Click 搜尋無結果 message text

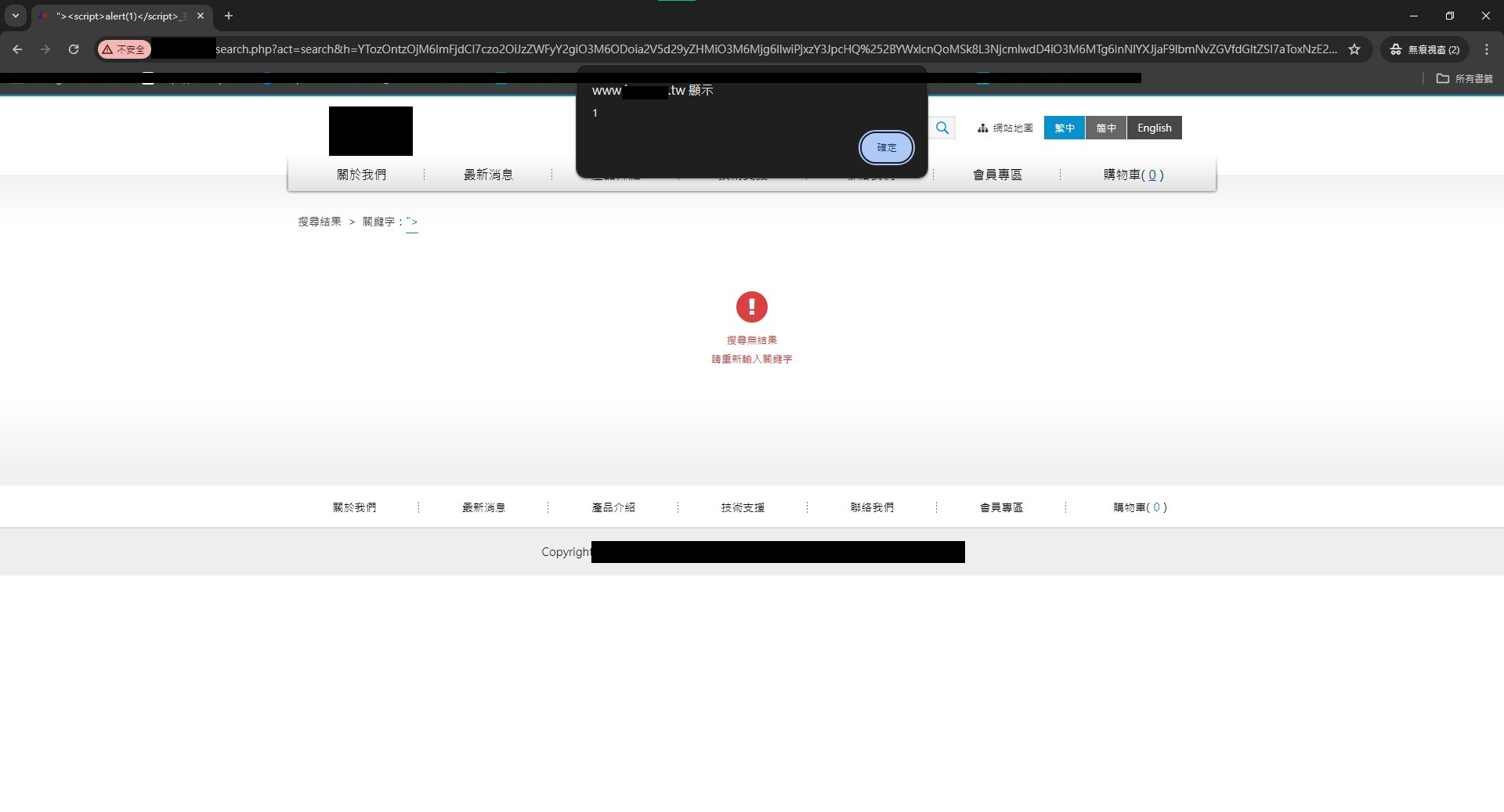(751, 340)
